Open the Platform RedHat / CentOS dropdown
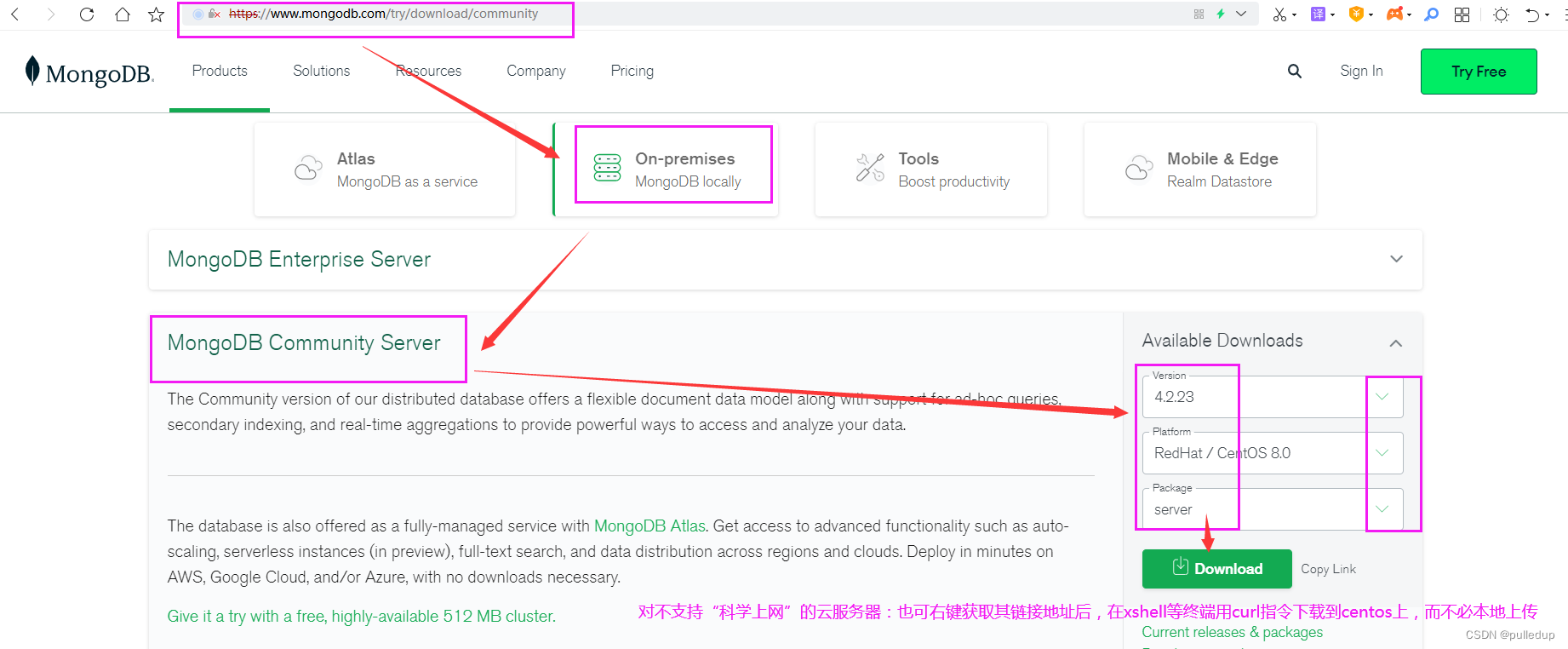This screenshot has height=649, width=1568. point(1273,453)
